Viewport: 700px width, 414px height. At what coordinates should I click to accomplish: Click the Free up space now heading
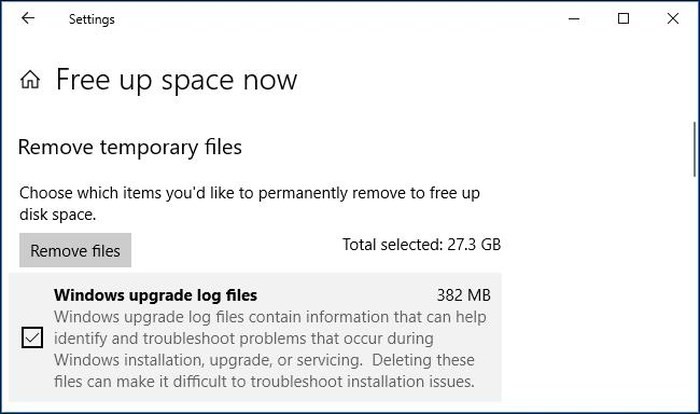[176, 80]
